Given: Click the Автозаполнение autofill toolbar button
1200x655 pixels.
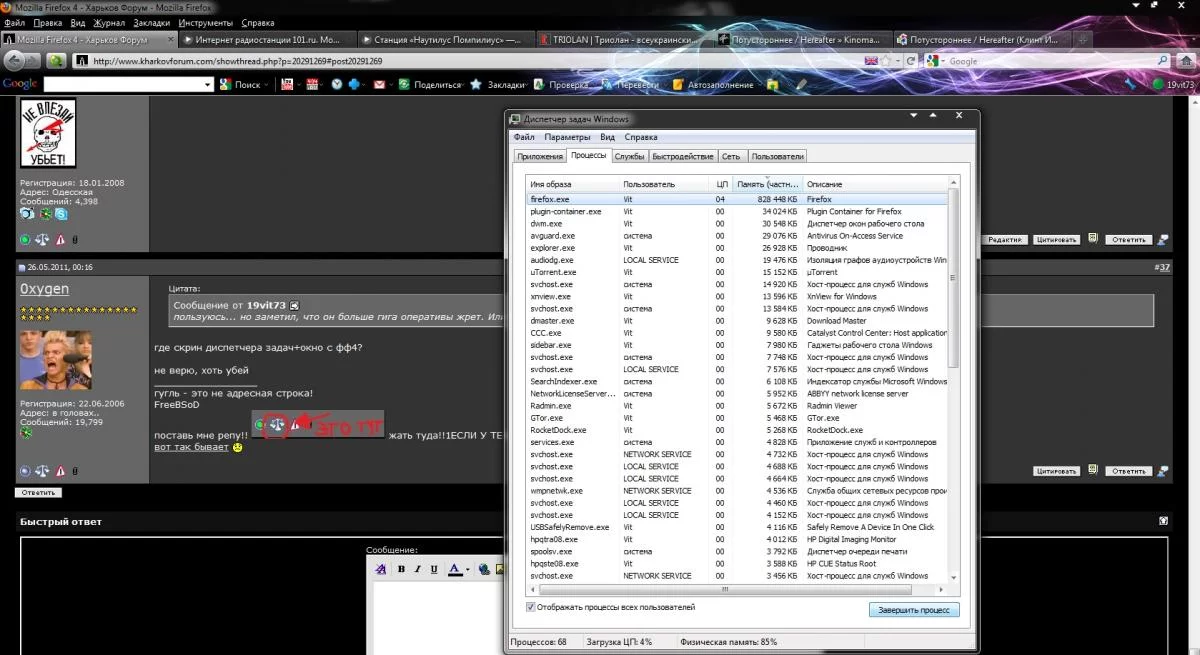Looking at the screenshot, I should pyautogui.click(x=712, y=85).
